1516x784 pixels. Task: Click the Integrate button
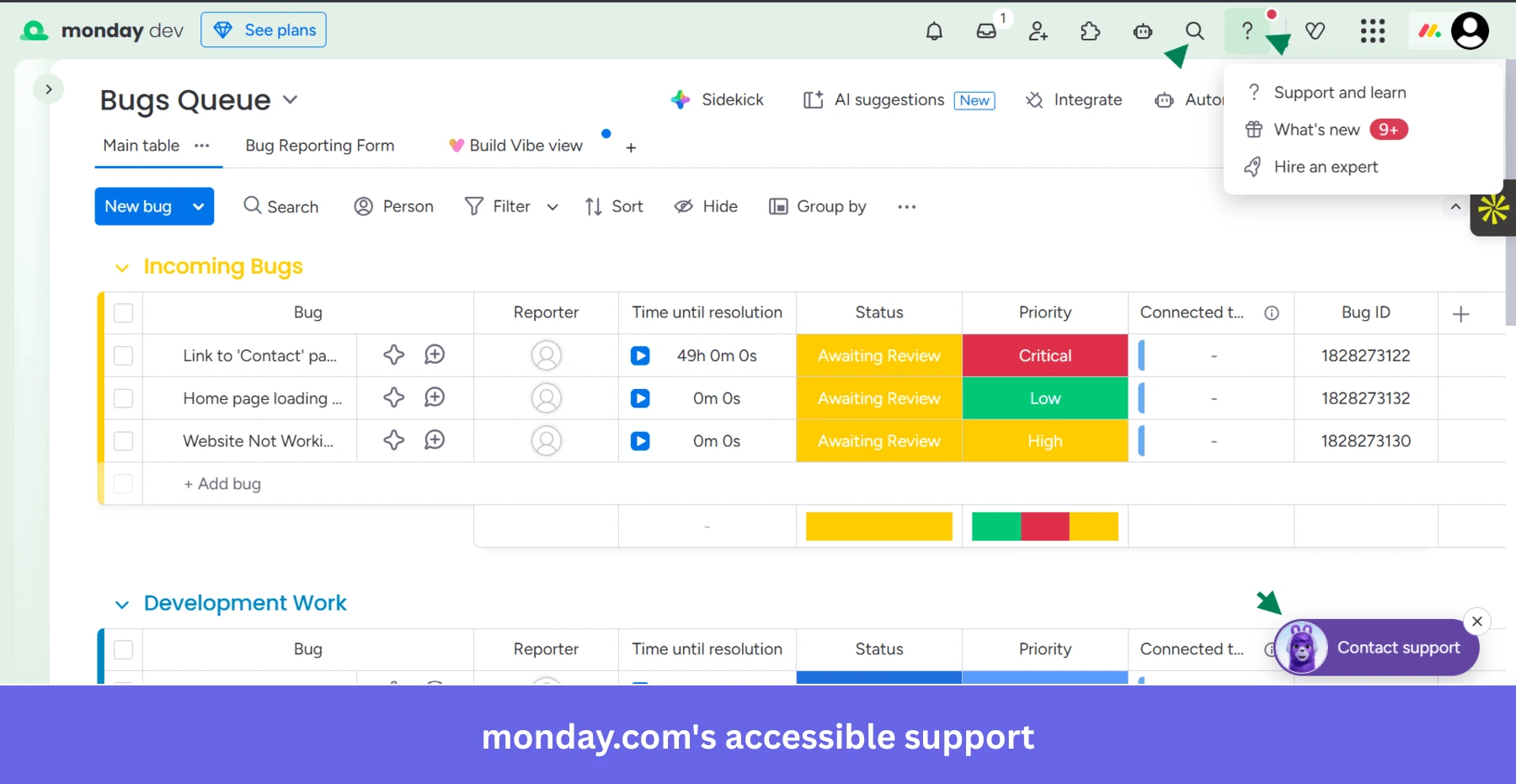(x=1073, y=100)
